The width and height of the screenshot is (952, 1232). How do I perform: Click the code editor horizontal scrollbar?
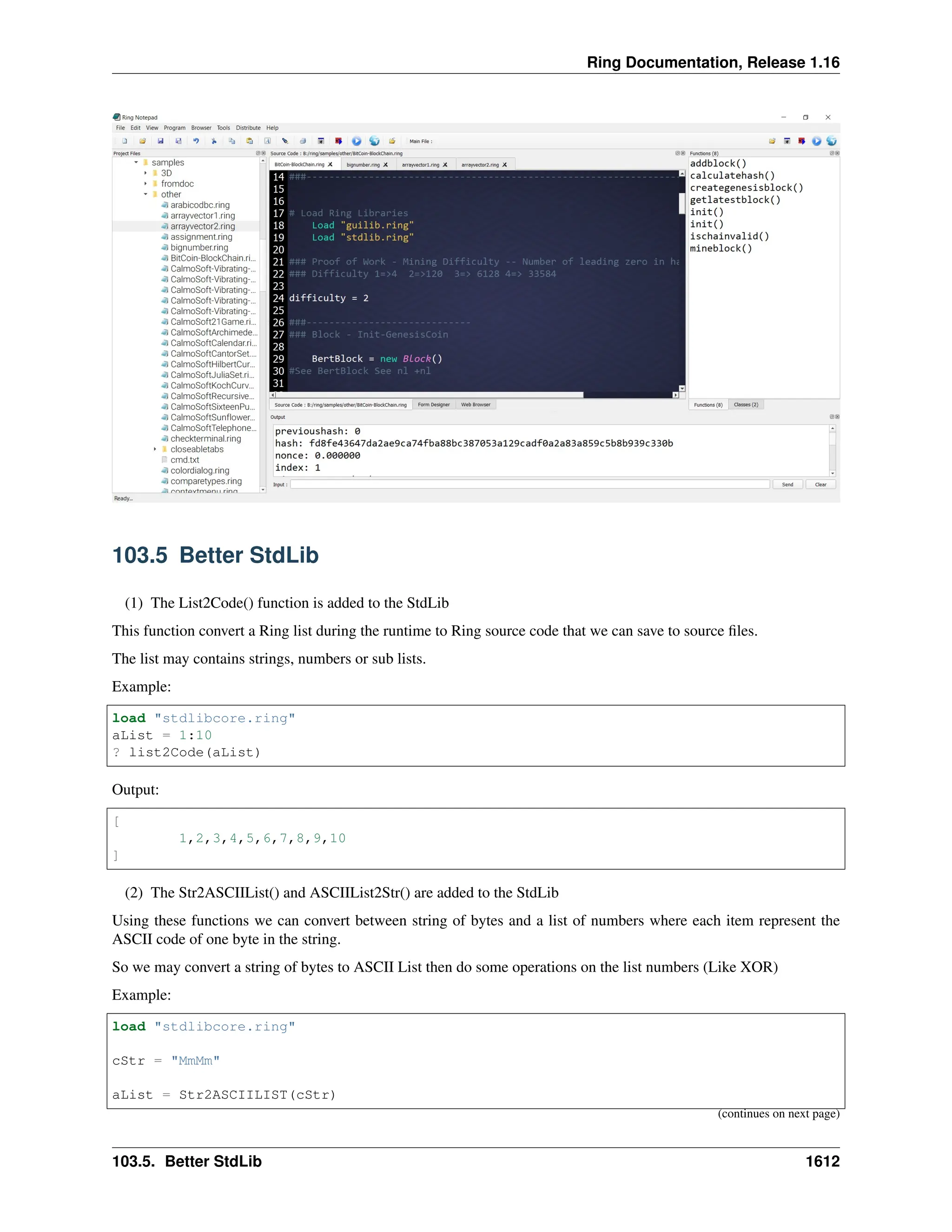point(429,396)
